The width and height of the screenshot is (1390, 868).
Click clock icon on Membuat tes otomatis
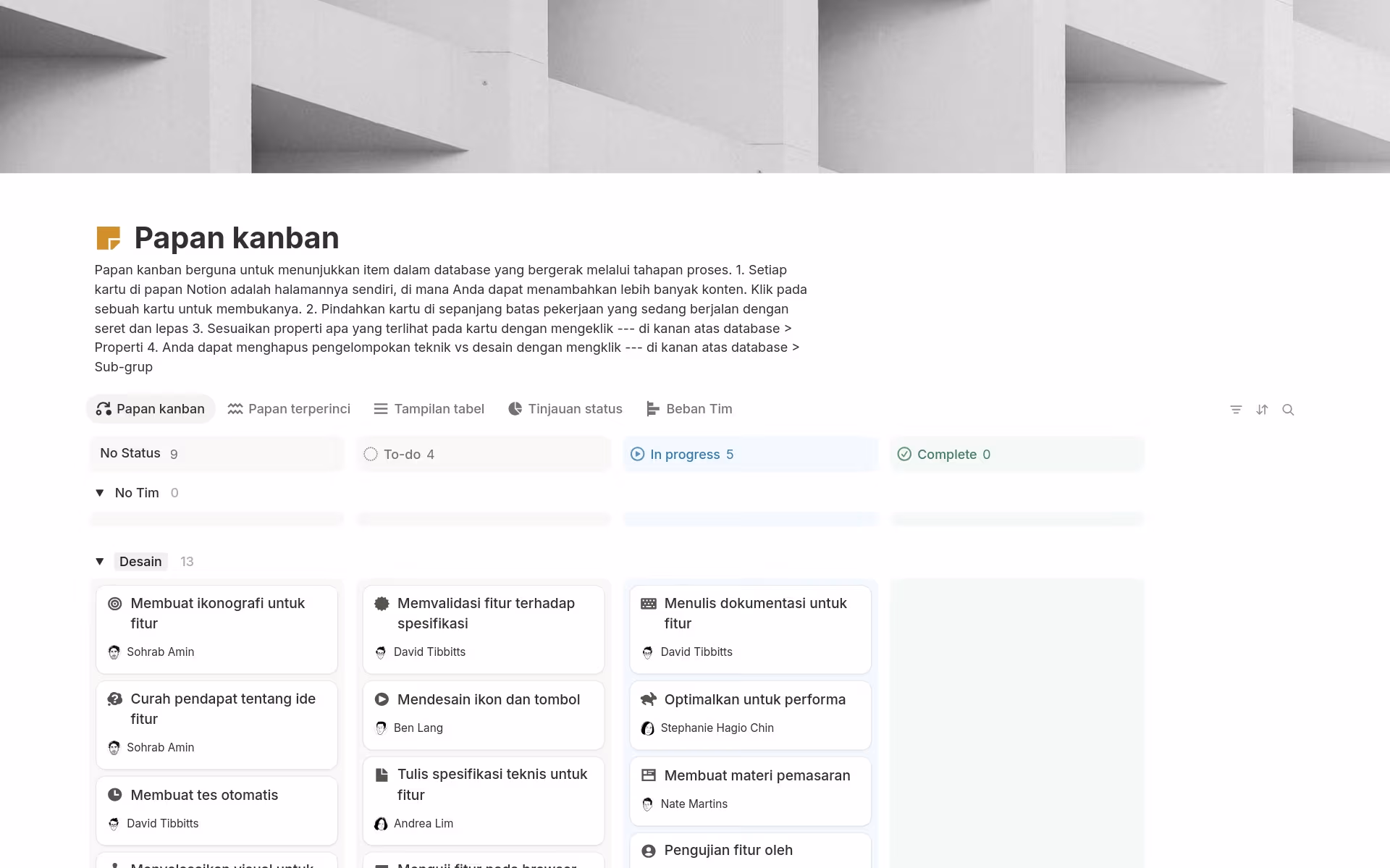pyautogui.click(x=114, y=795)
